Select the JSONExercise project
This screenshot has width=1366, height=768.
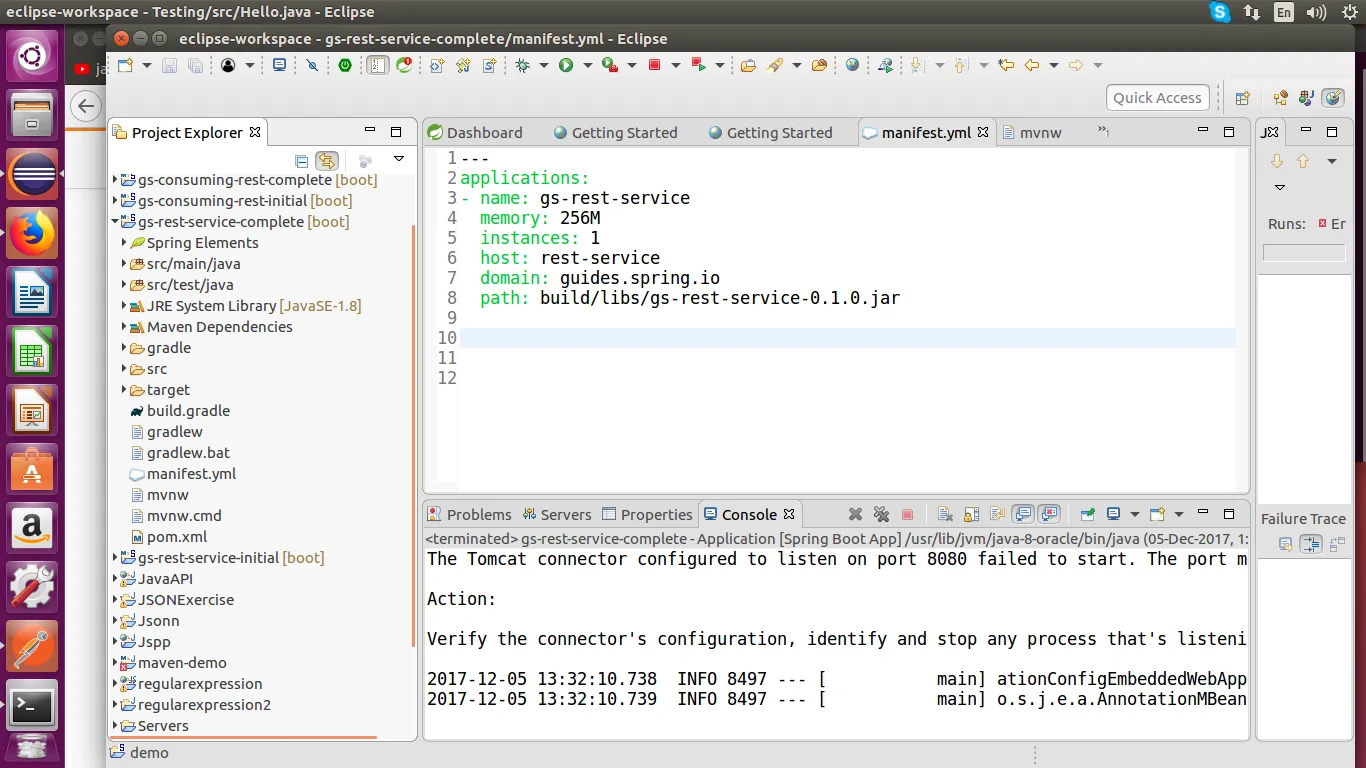186,600
